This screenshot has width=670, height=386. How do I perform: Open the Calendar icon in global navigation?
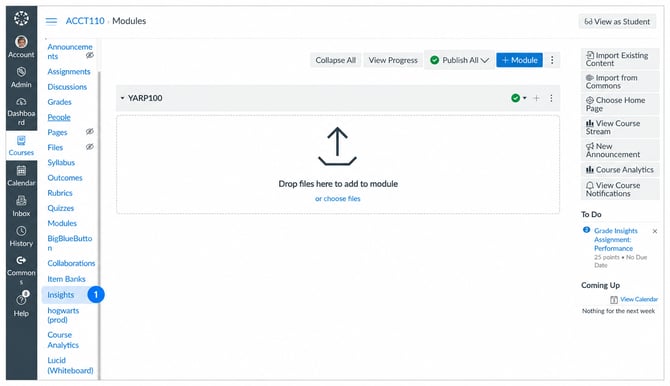coord(21,171)
